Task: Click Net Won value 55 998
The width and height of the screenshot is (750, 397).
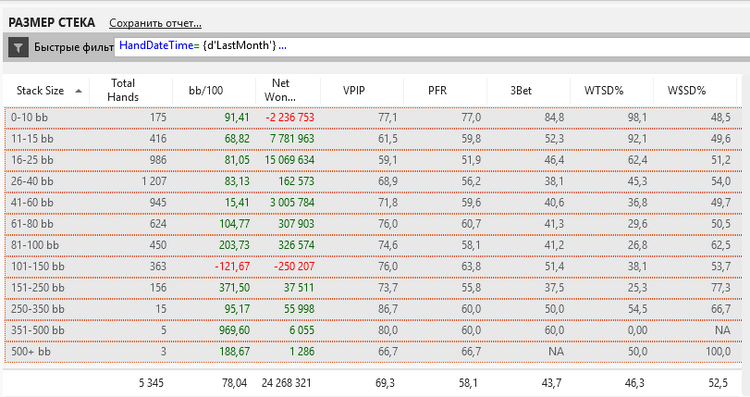Action: click(299, 309)
